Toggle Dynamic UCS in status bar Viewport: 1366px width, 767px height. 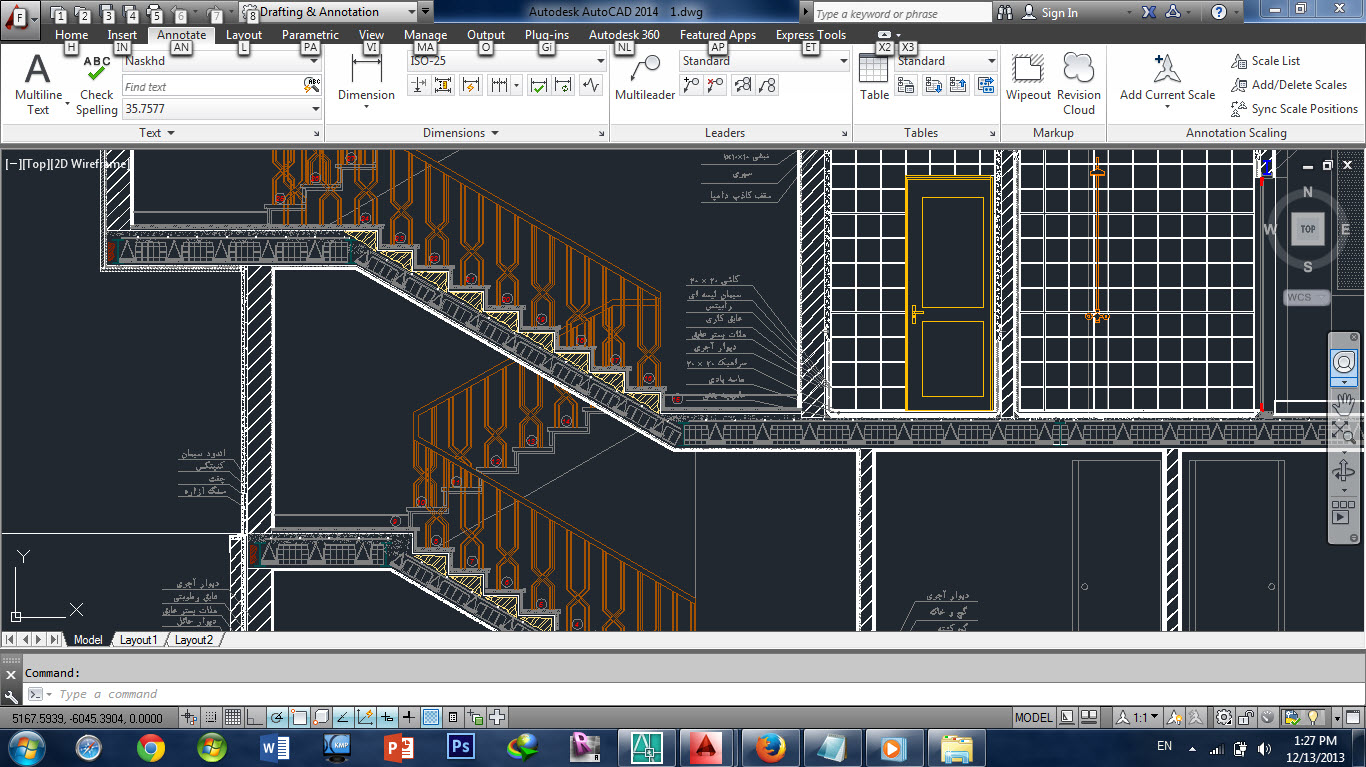pos(364,717)
